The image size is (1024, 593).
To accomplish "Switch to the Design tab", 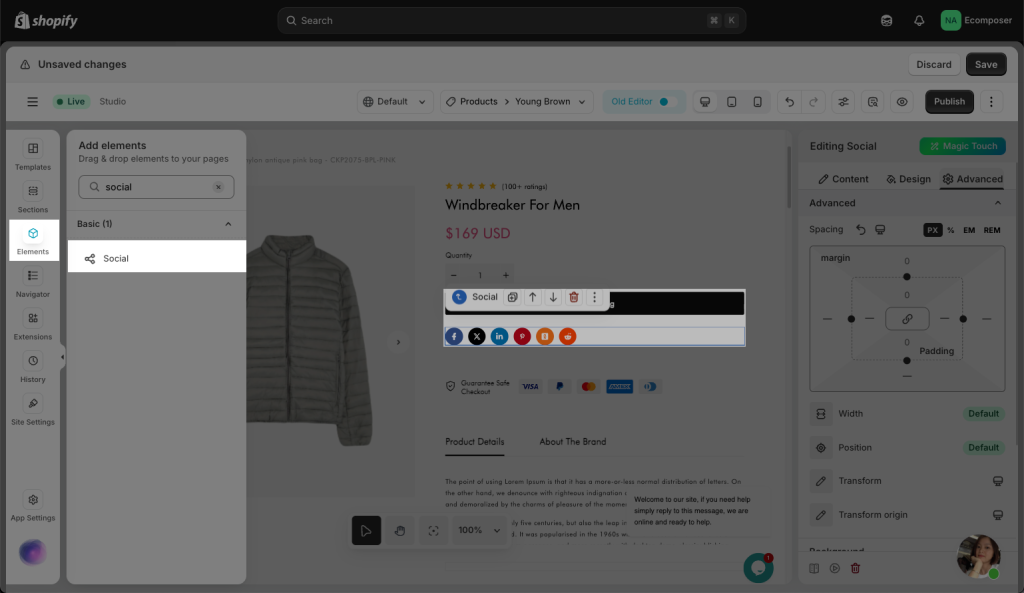I will point(908,179).
